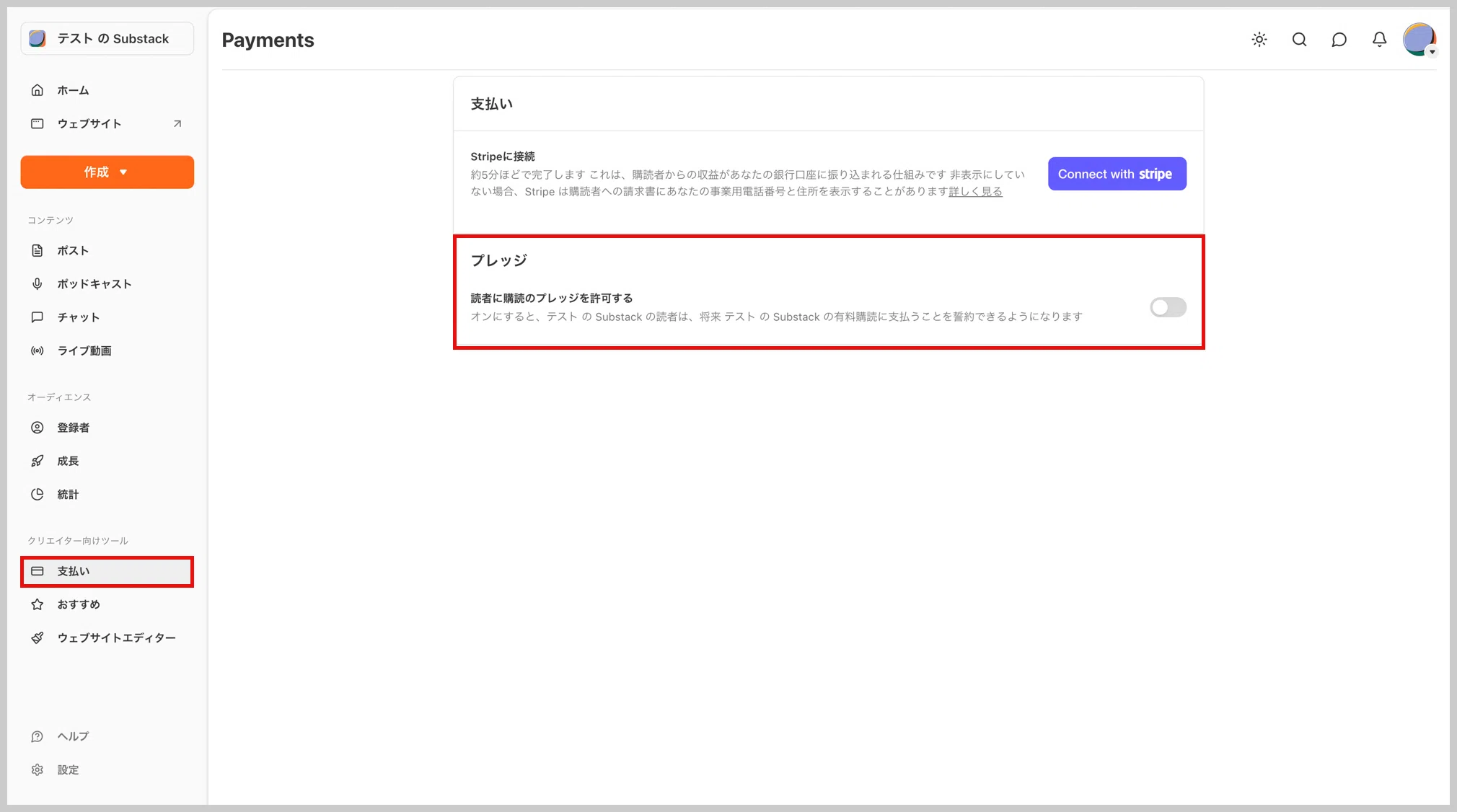Click the Payments page heading
Viewport: 1457px width, 812px height.
[268, 40]
